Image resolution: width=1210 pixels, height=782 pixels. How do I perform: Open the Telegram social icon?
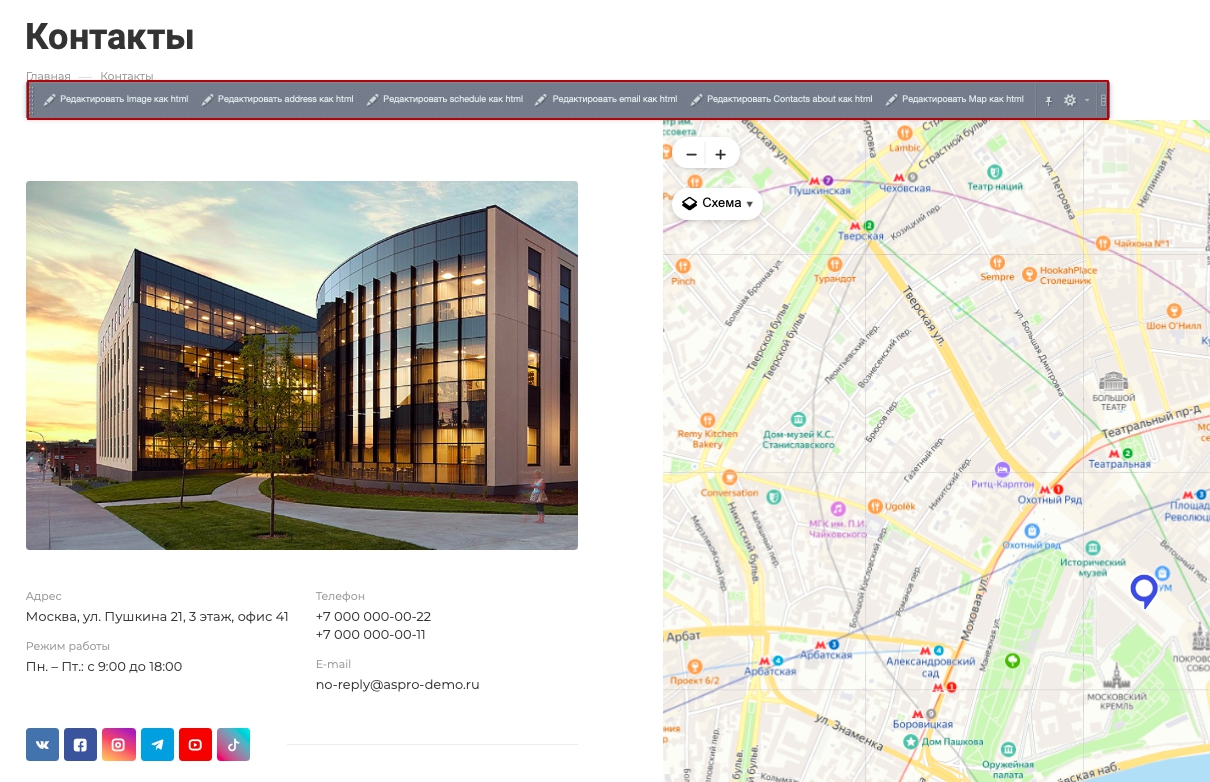[x=157, y=744]
